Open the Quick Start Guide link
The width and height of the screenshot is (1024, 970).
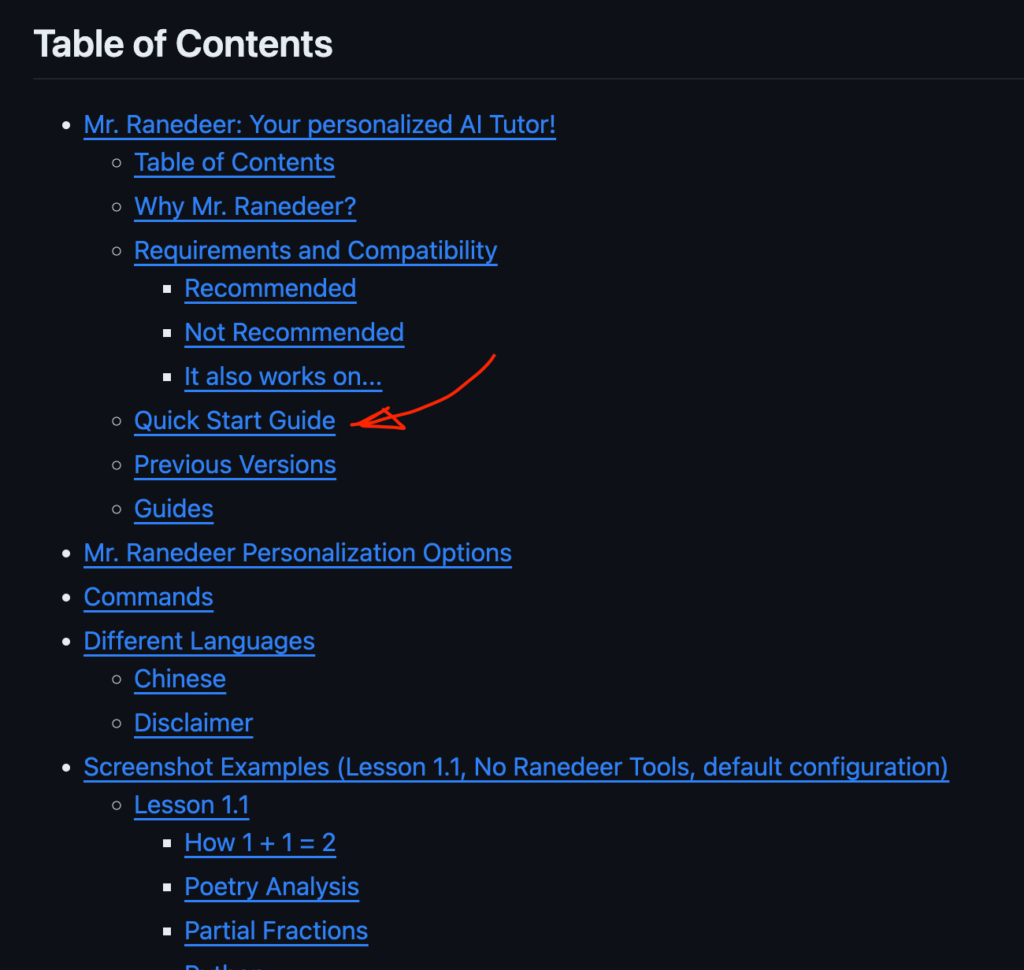(235, 421)
